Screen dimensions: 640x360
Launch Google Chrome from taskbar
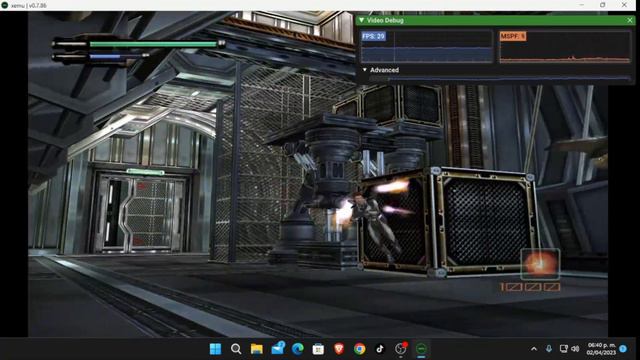[360, 349]
